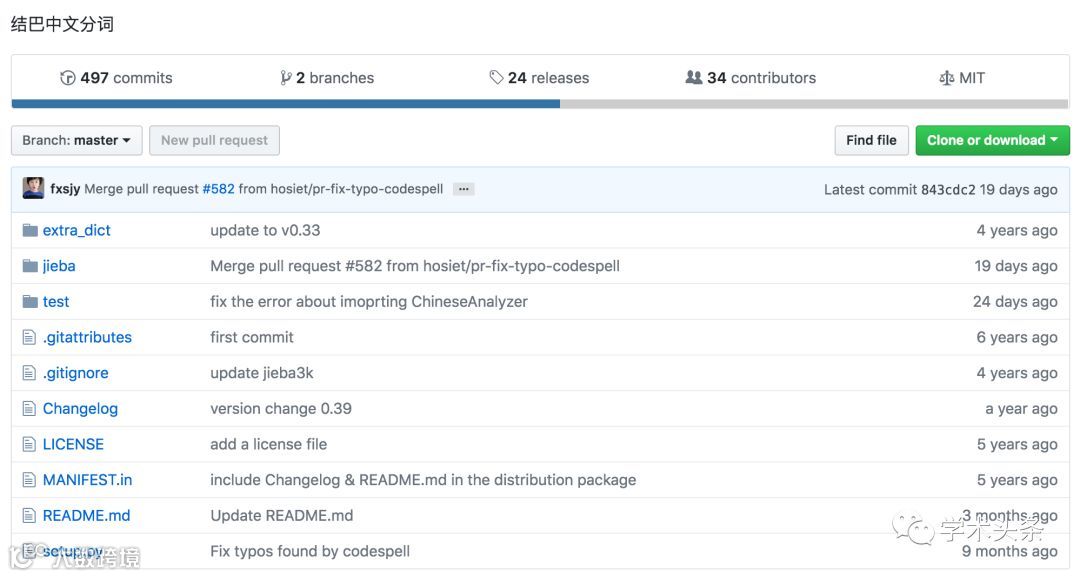This screenshot has width=1080, height=577.
Task: Click the commits history clock icon
Action: pyautogui.click(x=68, y=78)
